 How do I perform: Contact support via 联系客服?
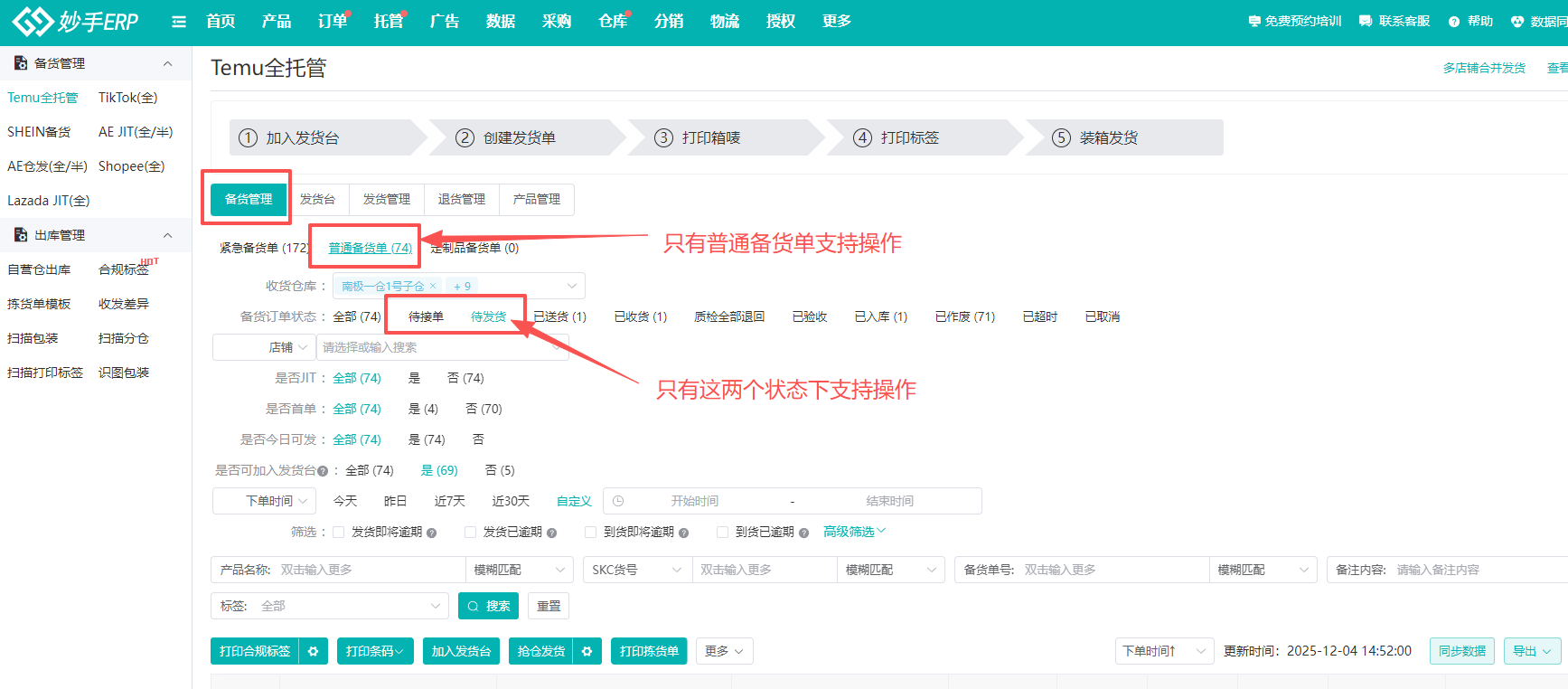point(1394,21)
